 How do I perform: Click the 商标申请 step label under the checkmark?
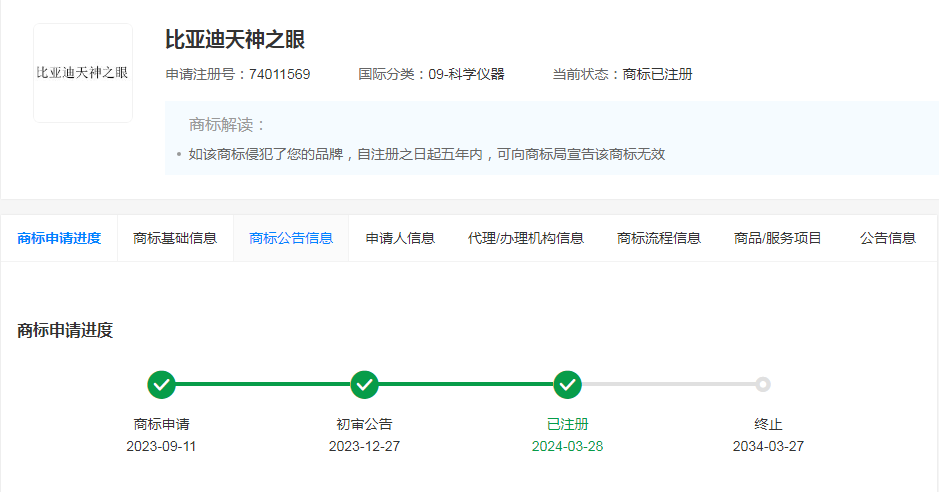click(x=162, y=424)
